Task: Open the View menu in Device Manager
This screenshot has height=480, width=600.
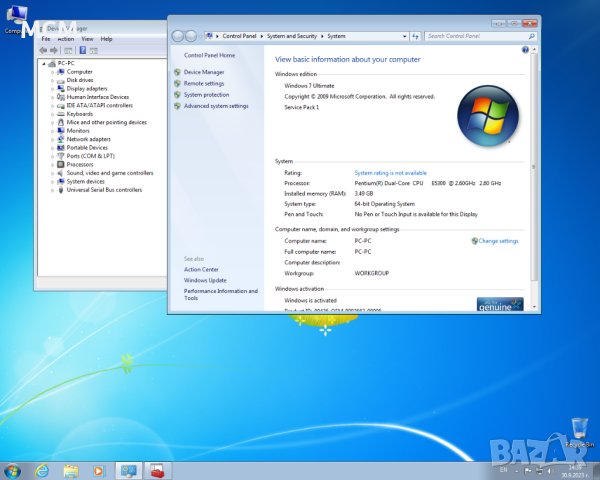Action: coord(87,39)
